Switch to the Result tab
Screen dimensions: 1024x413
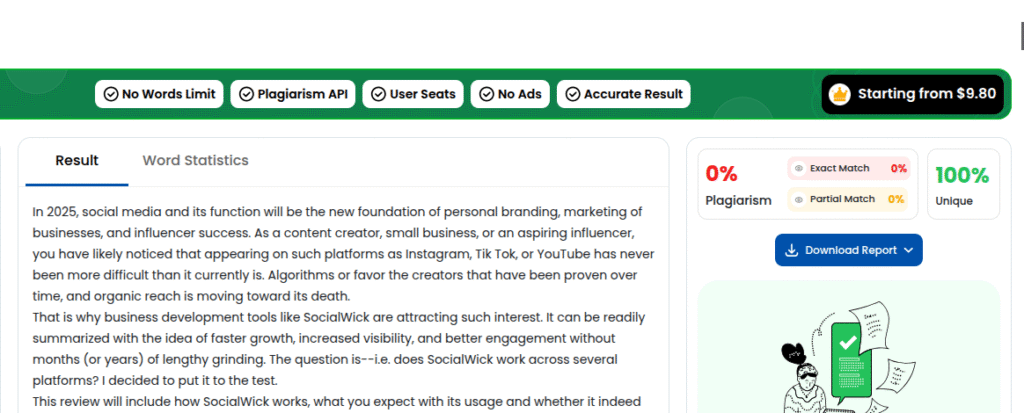pyautogui.click(x=77, y=161)
